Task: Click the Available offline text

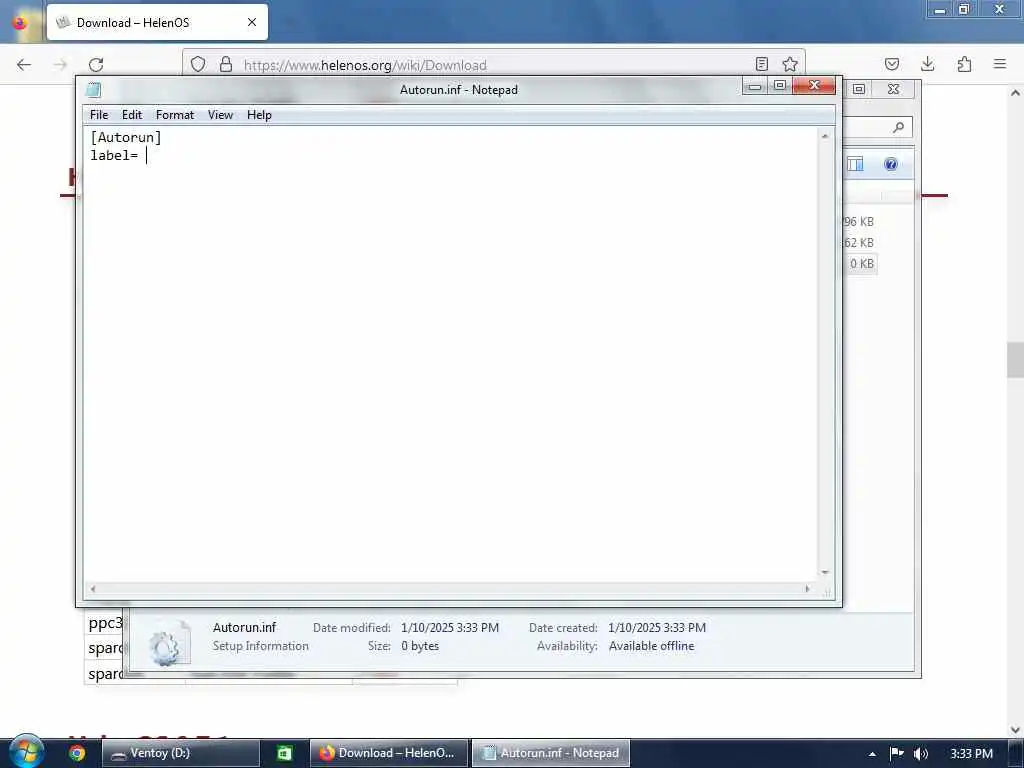Action: coord(652,646)
